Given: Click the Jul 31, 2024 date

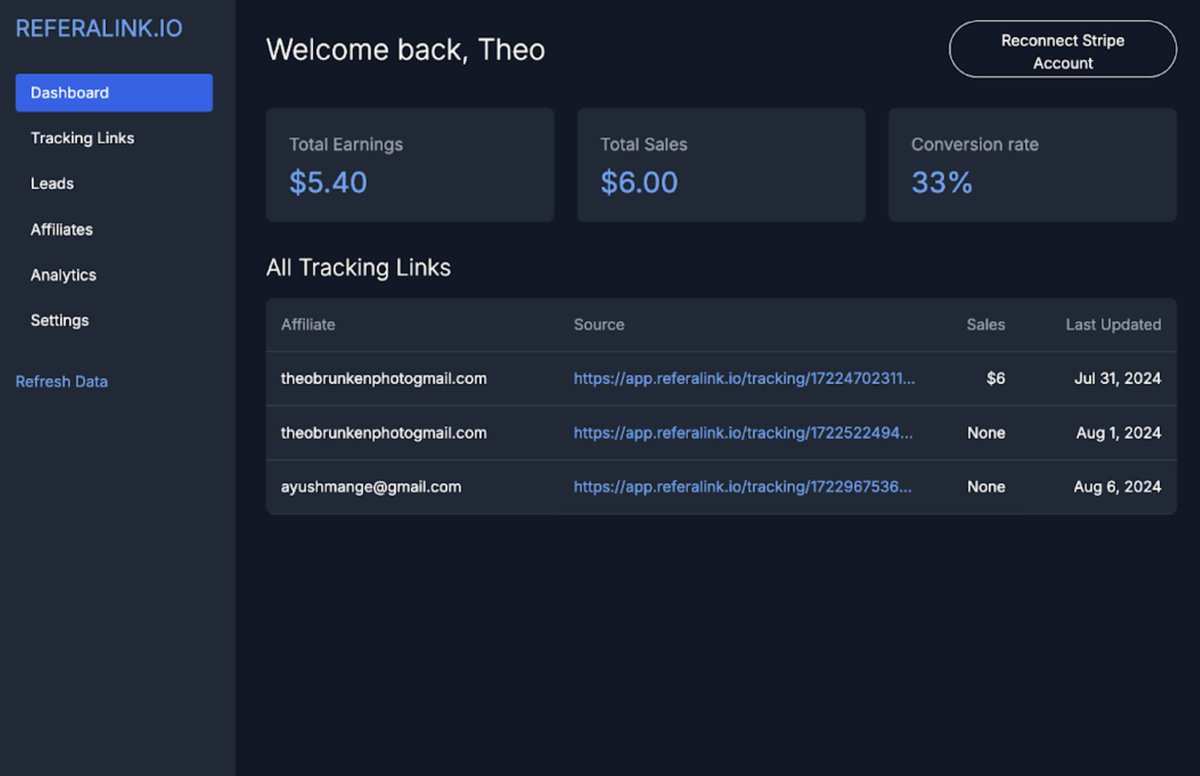Looking at the screenshot, I should (x=1117, y=379).
